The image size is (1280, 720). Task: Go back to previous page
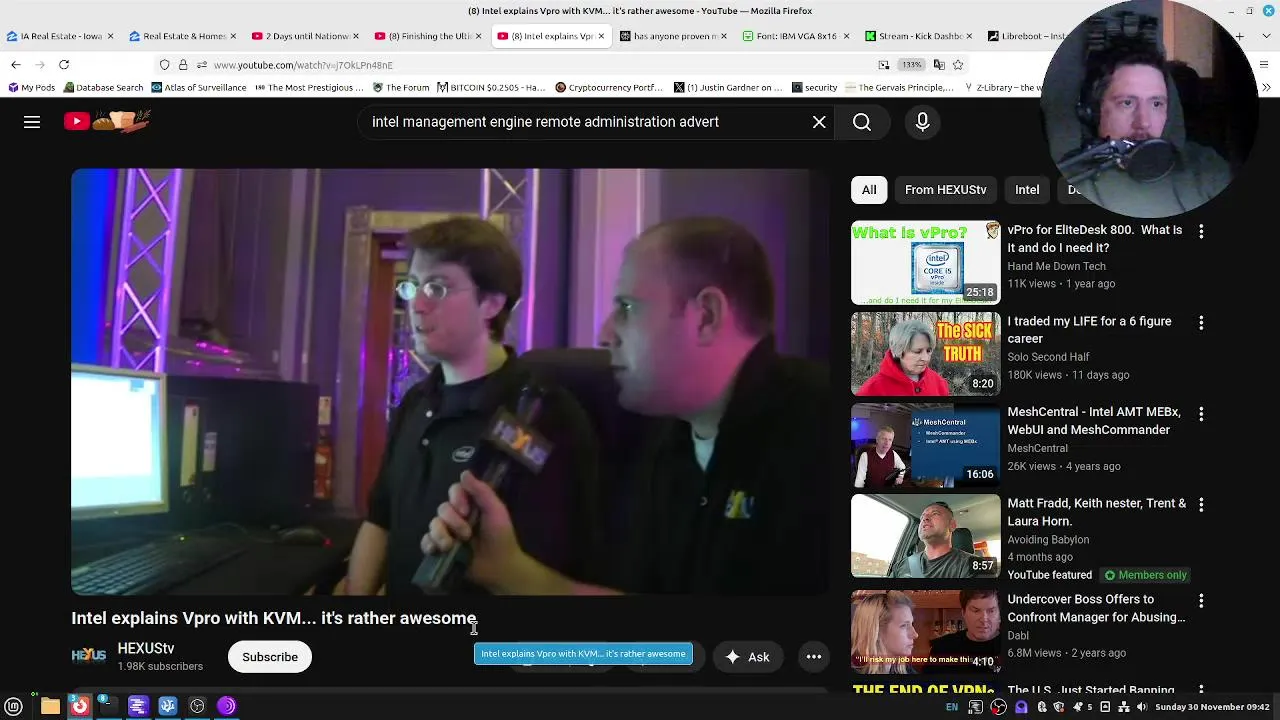coord(16,65)
